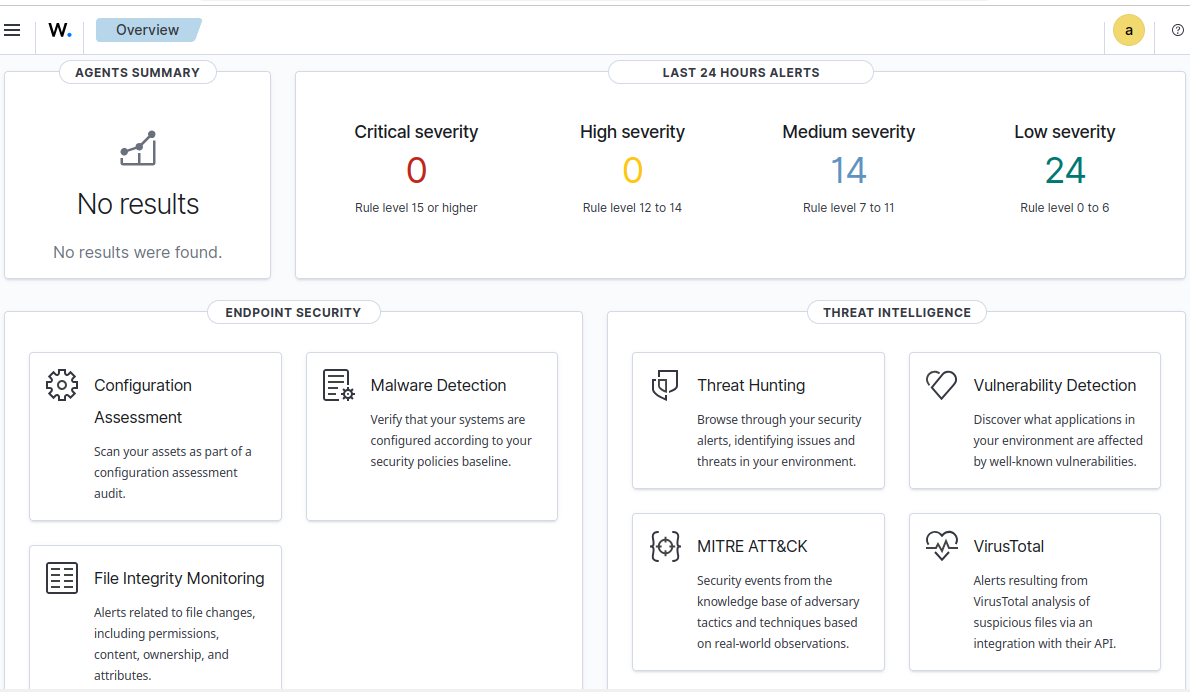The width and height of the screenshot is (1190, 692).
Task: Open low severity alerts count 24
Action: coord(1065,170)
